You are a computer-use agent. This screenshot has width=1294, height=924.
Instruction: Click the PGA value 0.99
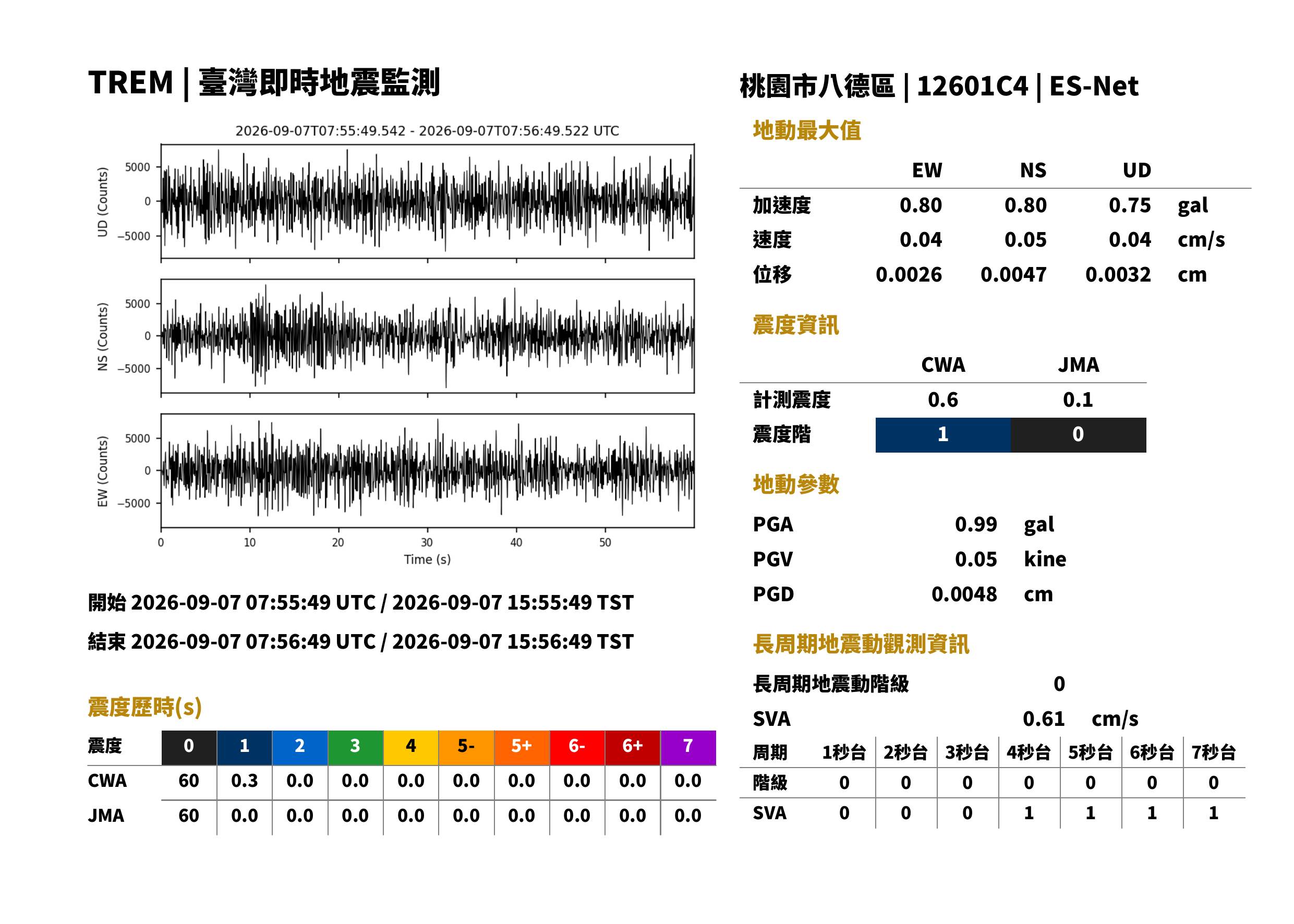click(x=976, y=524)
